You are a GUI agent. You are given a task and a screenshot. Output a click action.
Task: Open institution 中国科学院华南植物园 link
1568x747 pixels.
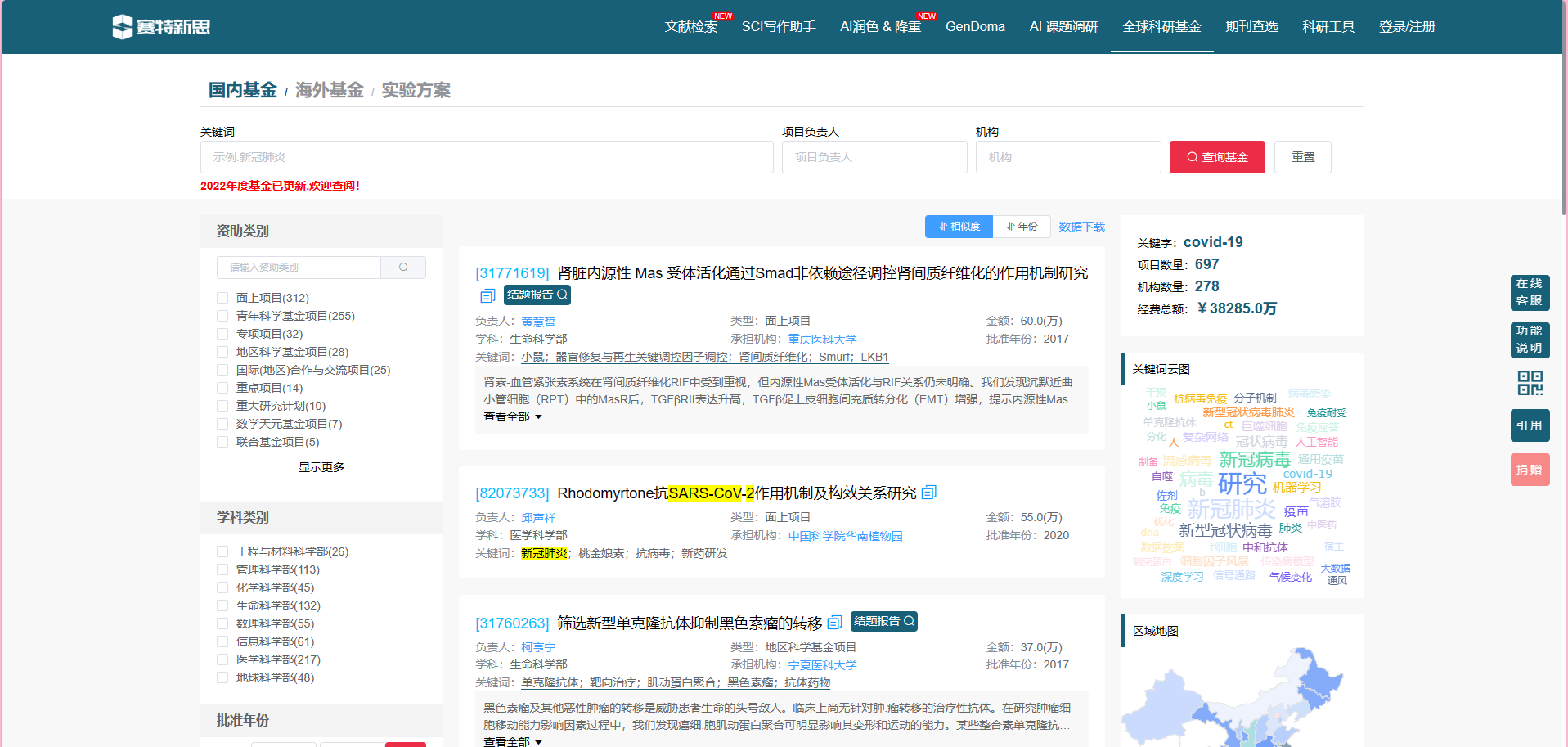[x=845, y=536]
